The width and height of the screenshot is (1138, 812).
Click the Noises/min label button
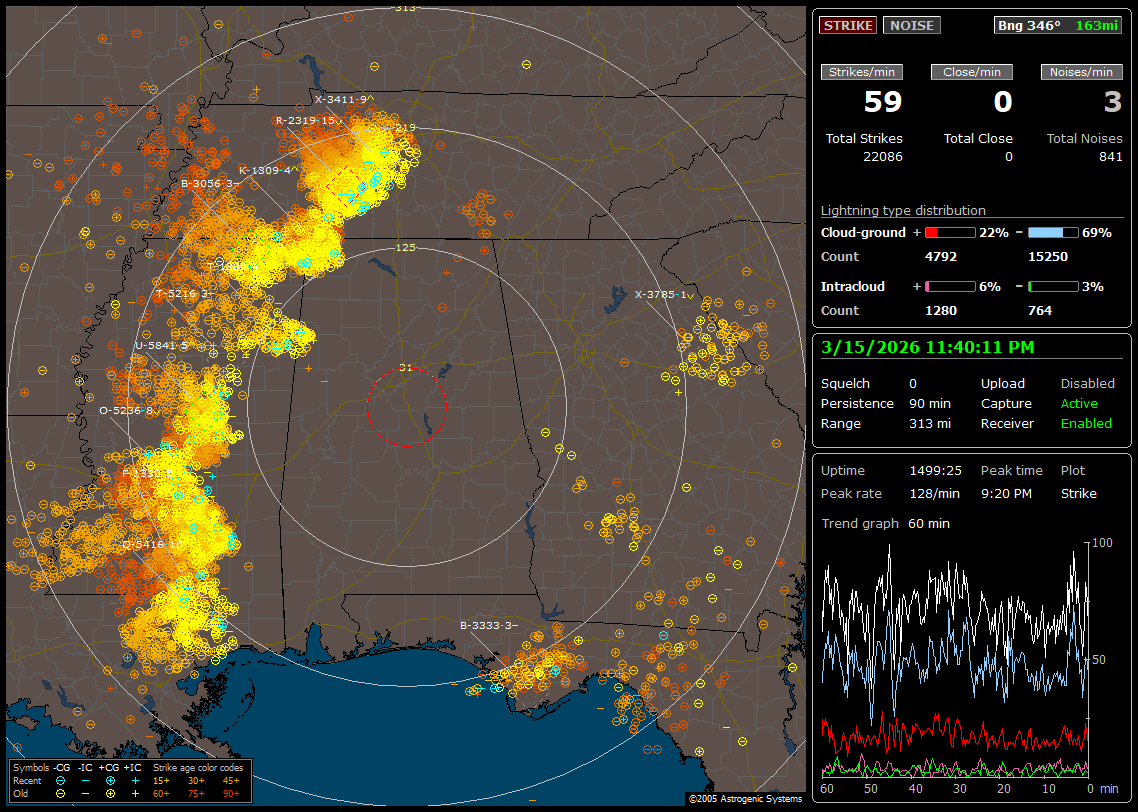(x=1081, y=72)
